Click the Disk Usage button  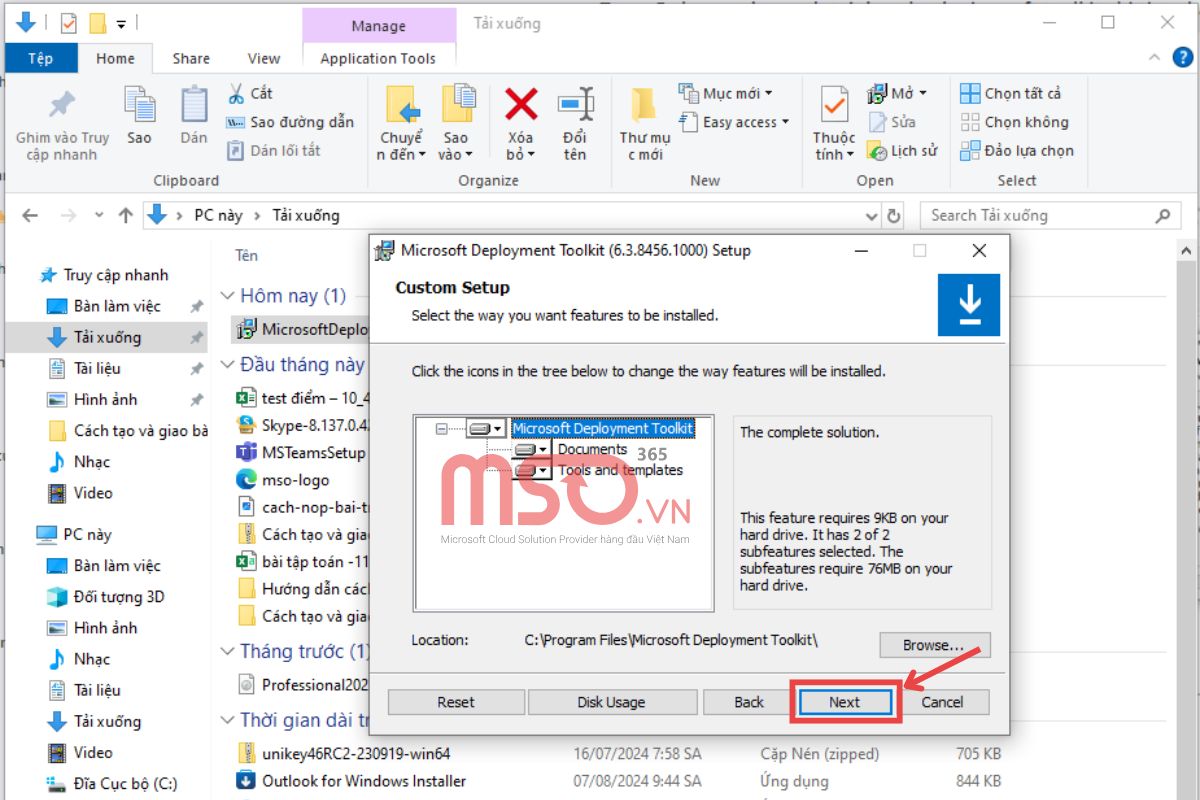(x=611, y=702)
